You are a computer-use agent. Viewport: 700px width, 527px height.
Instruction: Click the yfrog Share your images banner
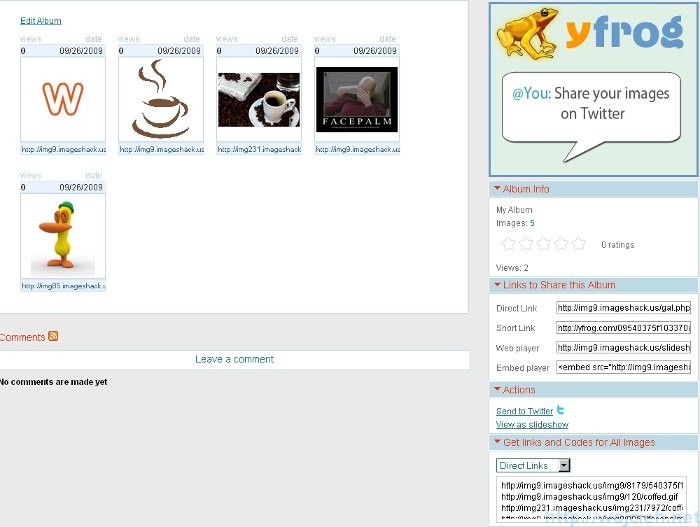click(593, 89)
